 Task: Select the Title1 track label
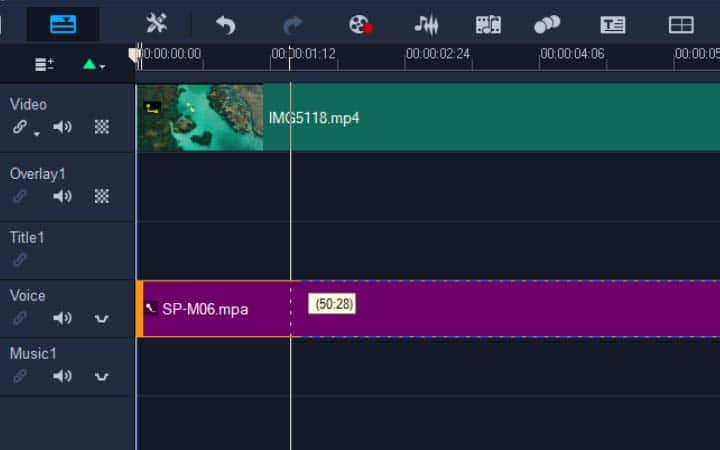(x=27, y=237)
